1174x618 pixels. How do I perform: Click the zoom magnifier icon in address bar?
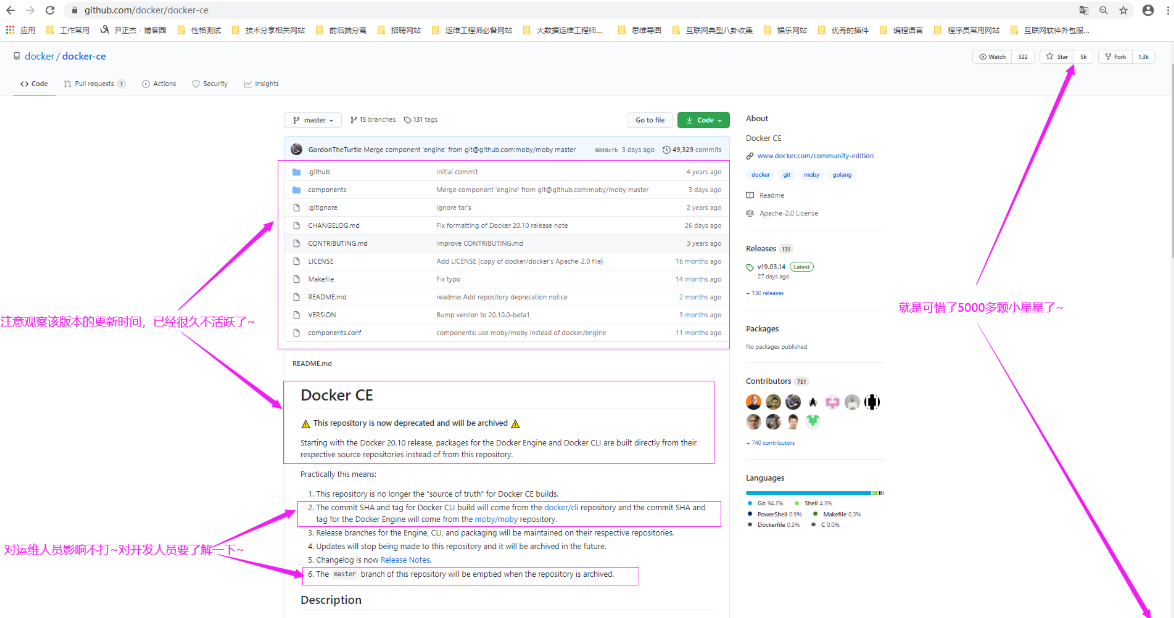pyautogui.click(x=1104, y=10)
